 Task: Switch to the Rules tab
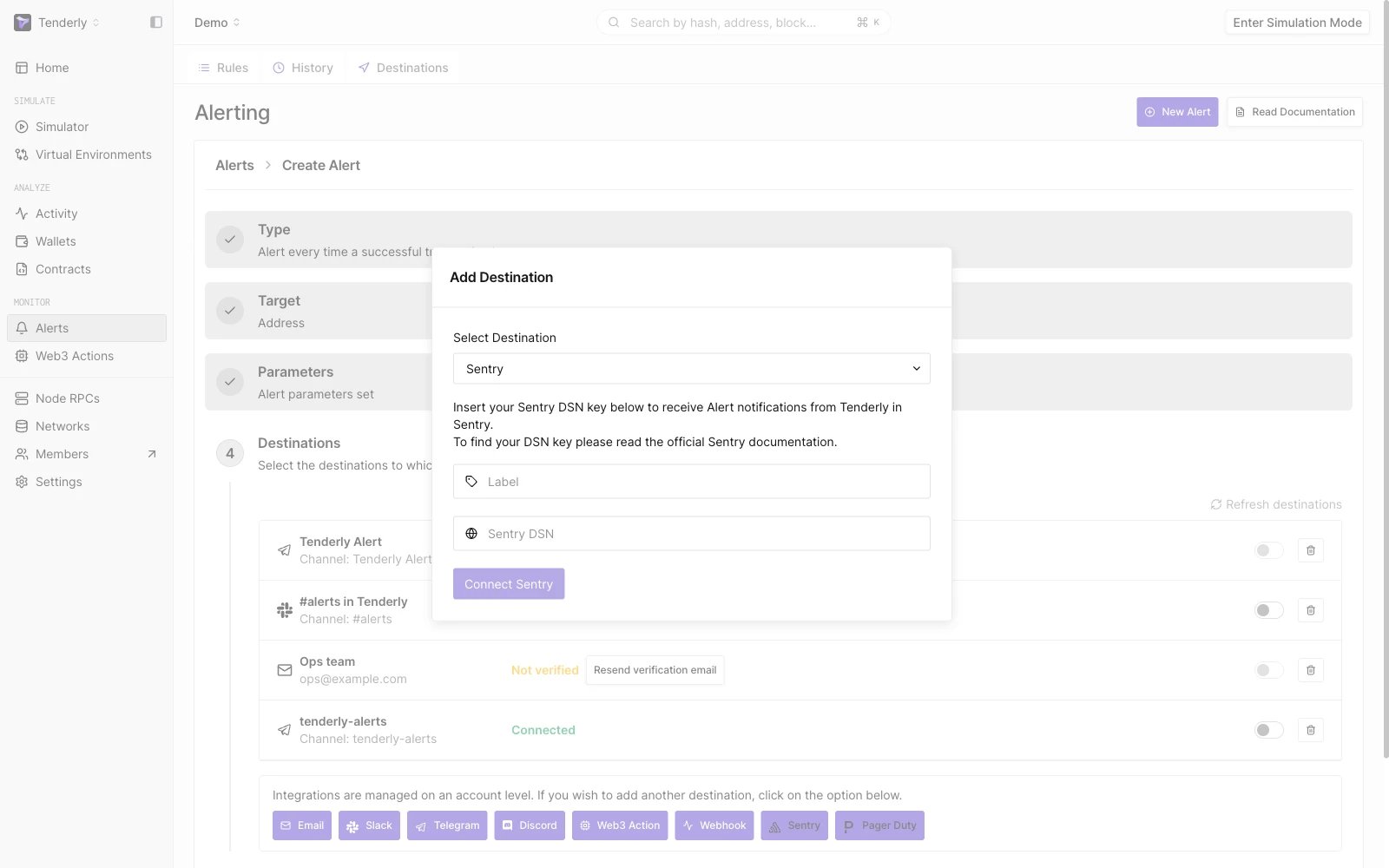[x=223, y=68]
